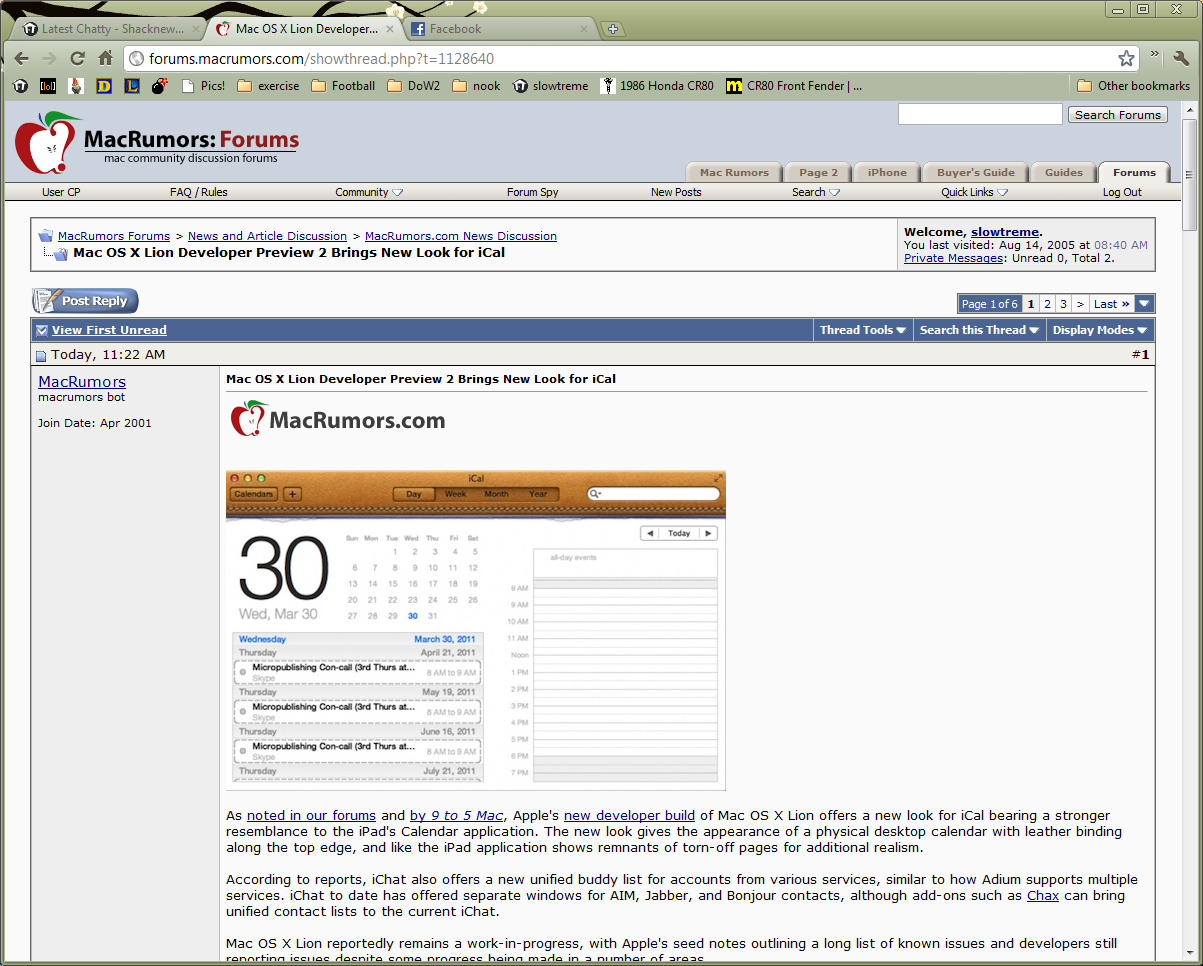Open the slowtreme bookmark
The height and width of the screenshot is (966, 1203).
(551, 86)
